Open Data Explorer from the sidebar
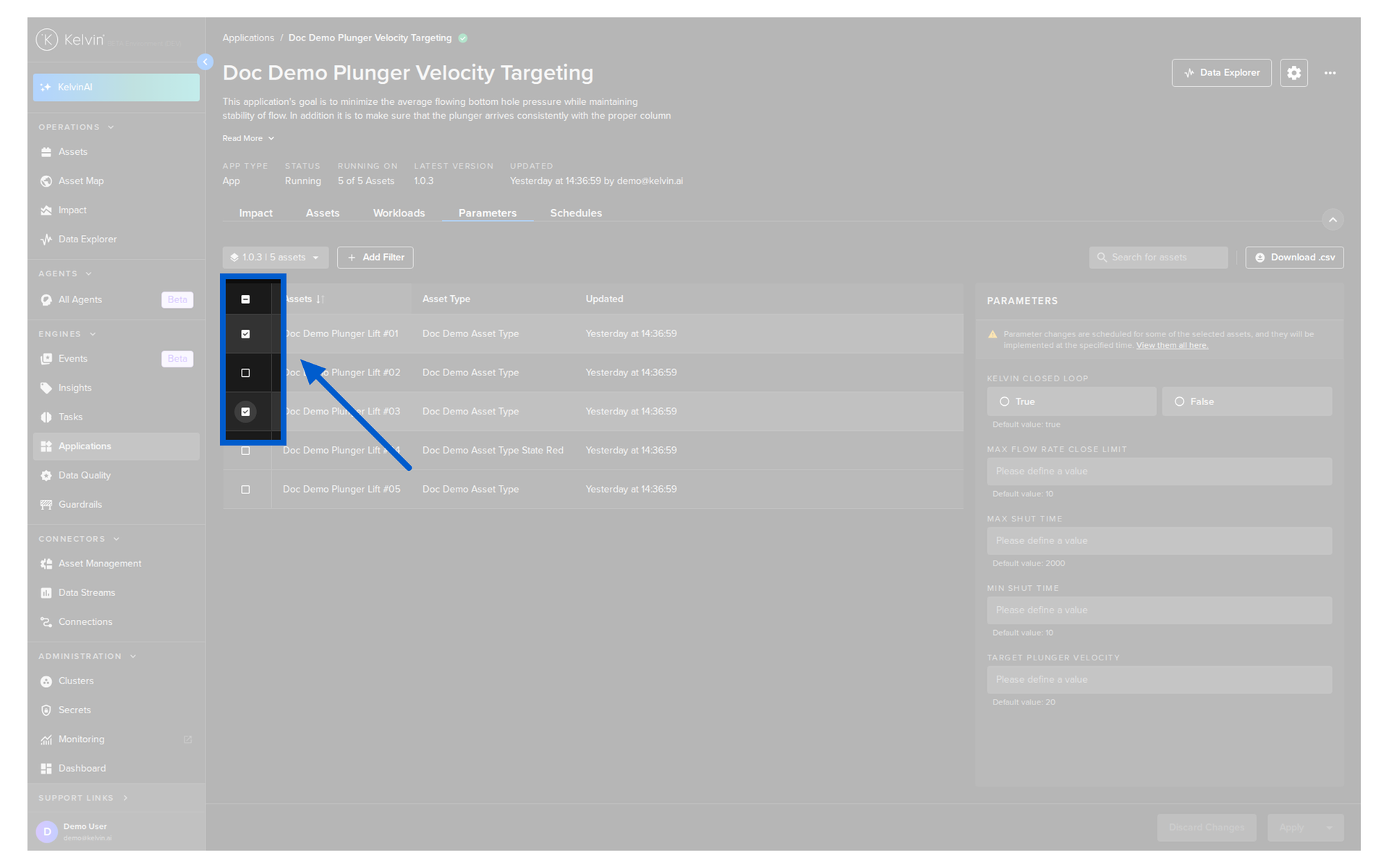 click(x=88, y=239)
